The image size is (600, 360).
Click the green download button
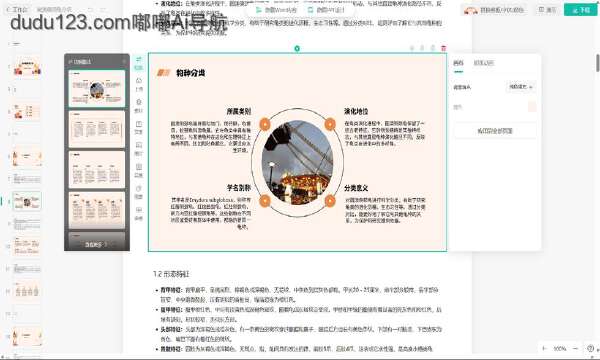click(580, 10)
